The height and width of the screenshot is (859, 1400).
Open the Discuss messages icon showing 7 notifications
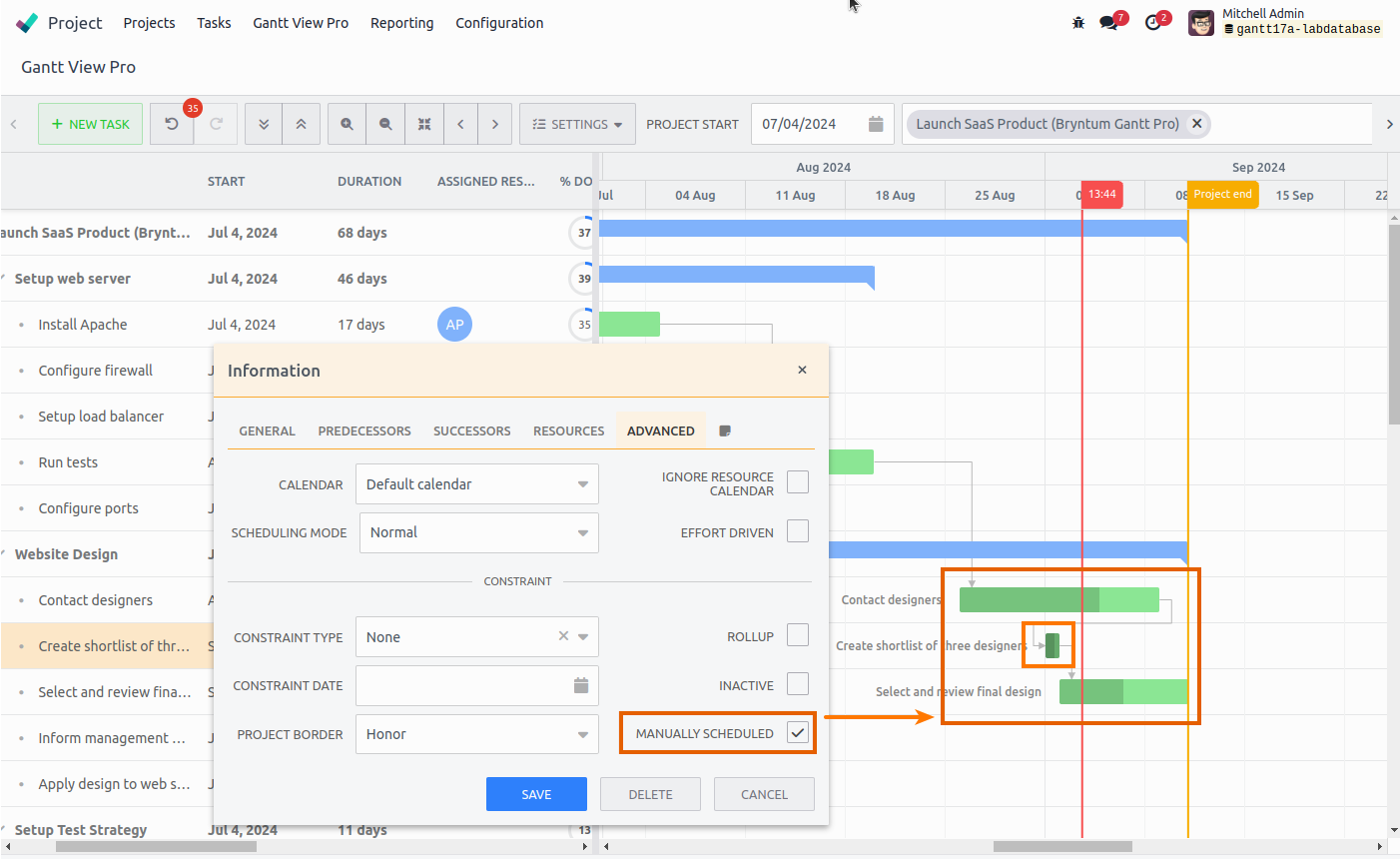pos(1110,21)
